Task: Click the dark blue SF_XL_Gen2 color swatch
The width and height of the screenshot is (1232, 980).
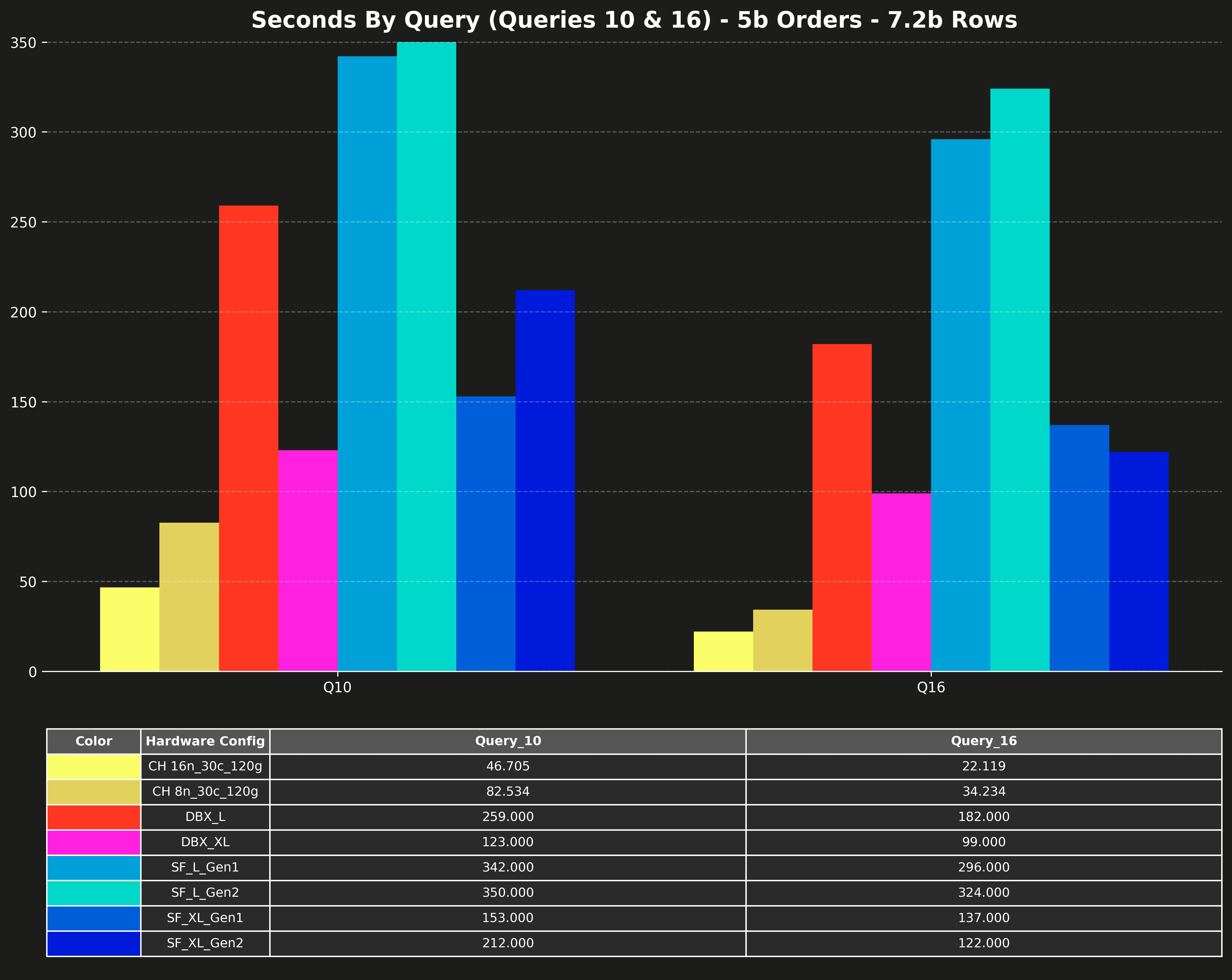Action: click(94, 943)
